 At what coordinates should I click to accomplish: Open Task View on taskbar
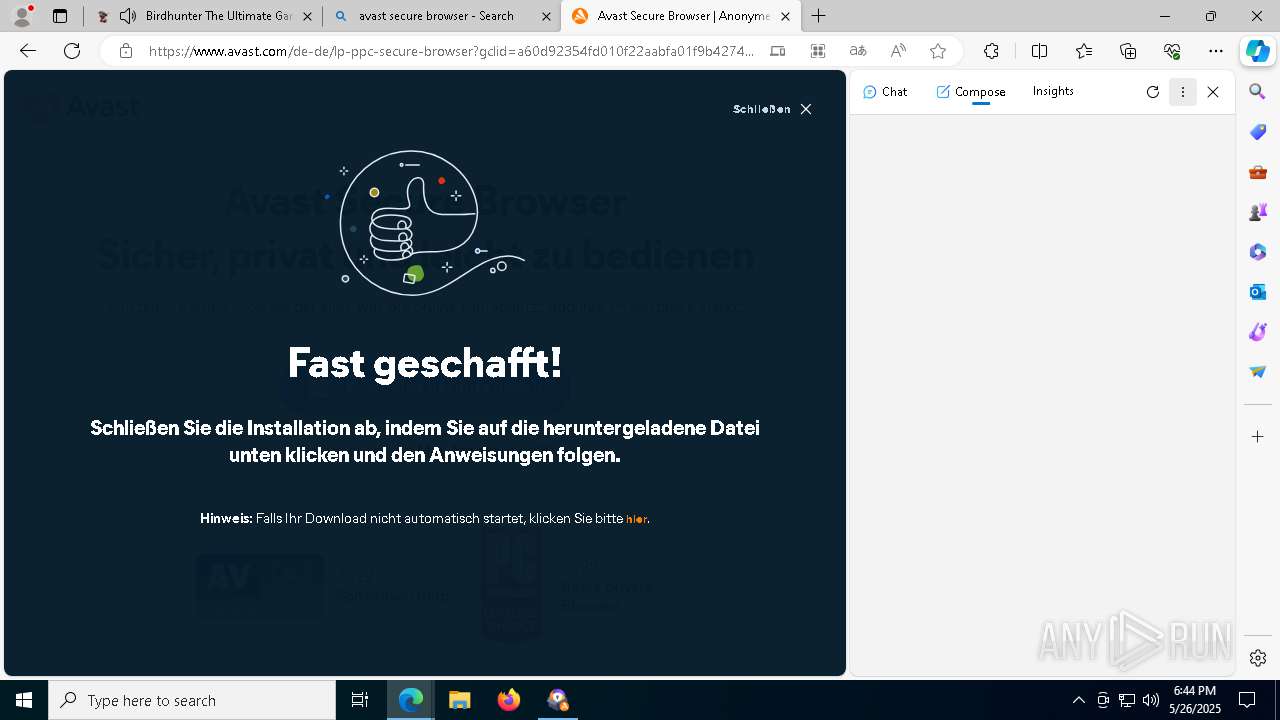(360, 700)
